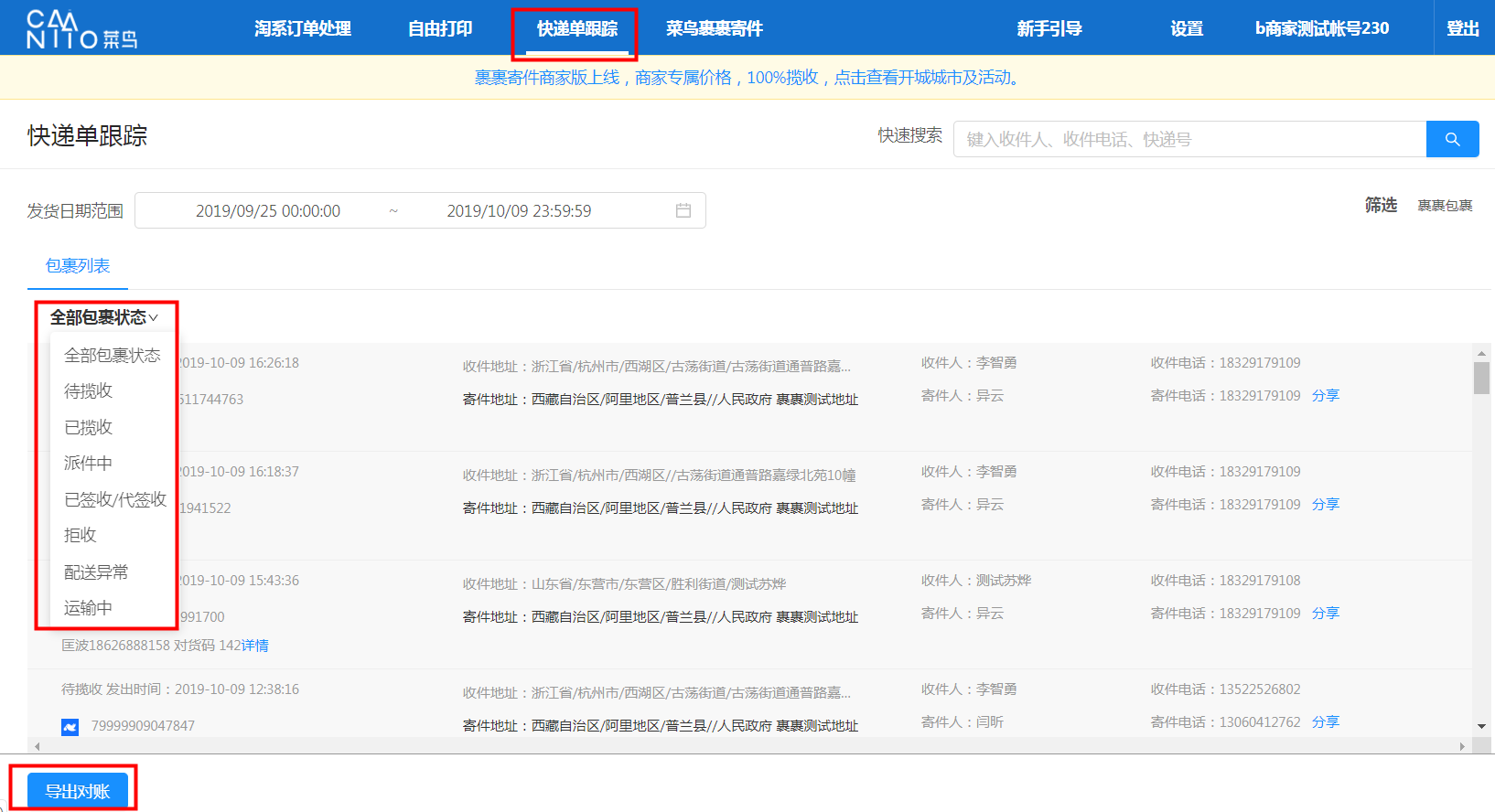The height and width of the screenshot is (812, 1495).
Task: Focus the 快速搜索 input field
Action: point(1189,139)
